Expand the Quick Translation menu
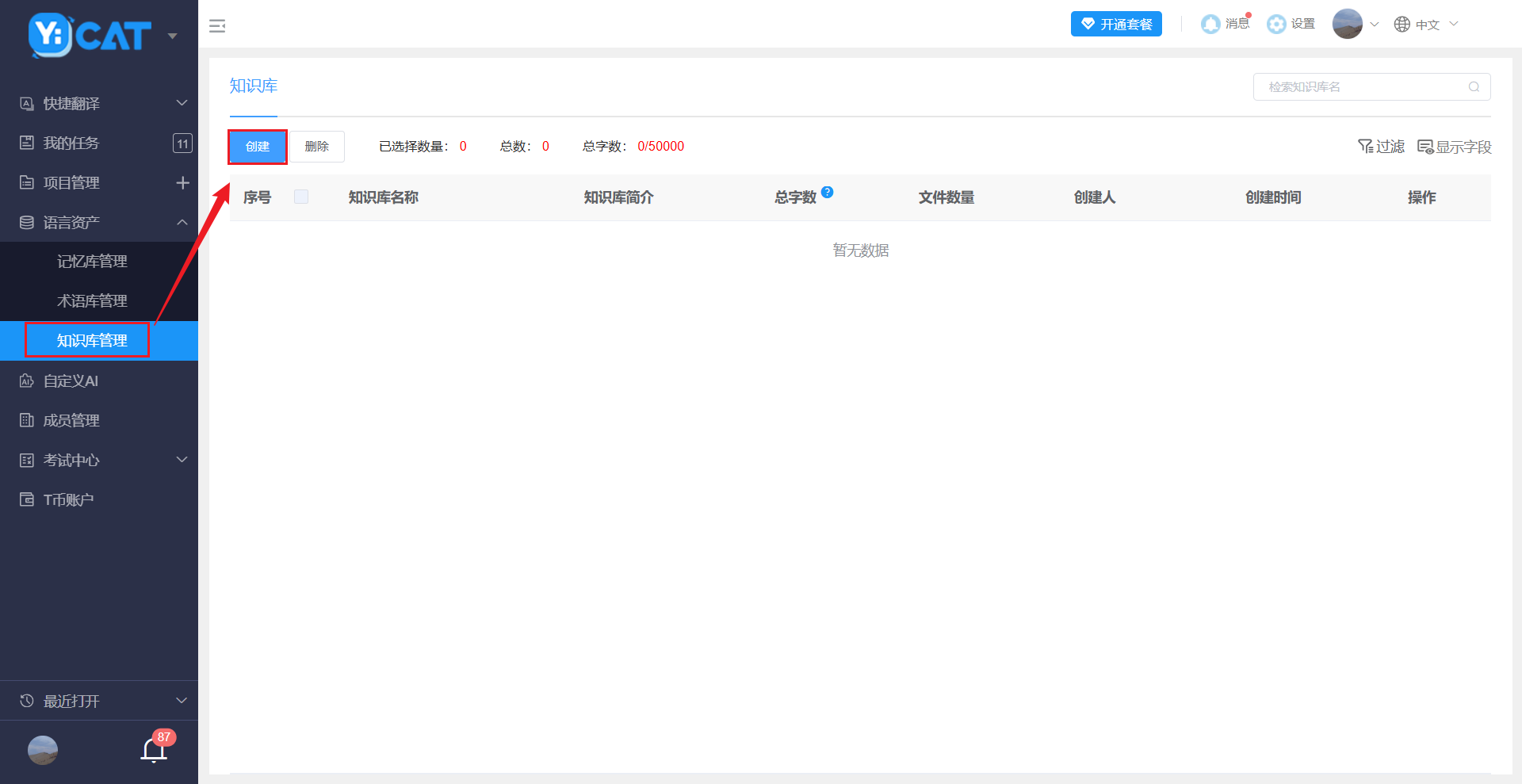 point(182,103)
